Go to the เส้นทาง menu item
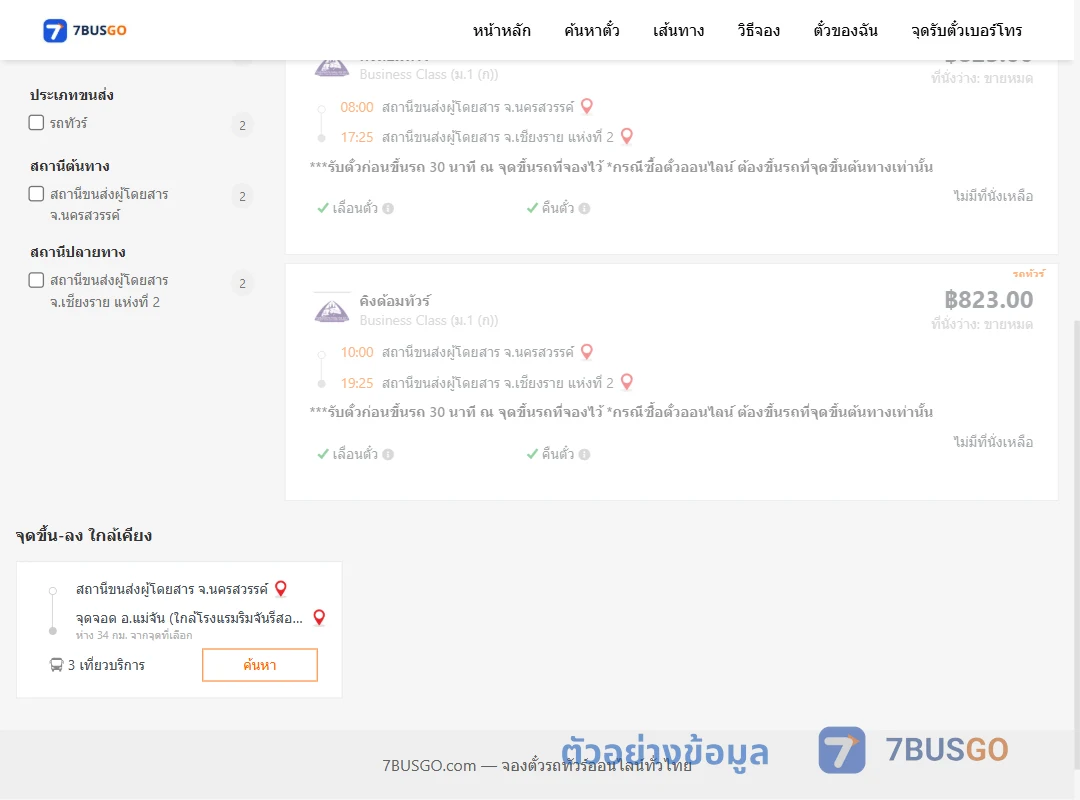Image resolution: width=1080 pixels, height=800 pixels. [678, 30]
